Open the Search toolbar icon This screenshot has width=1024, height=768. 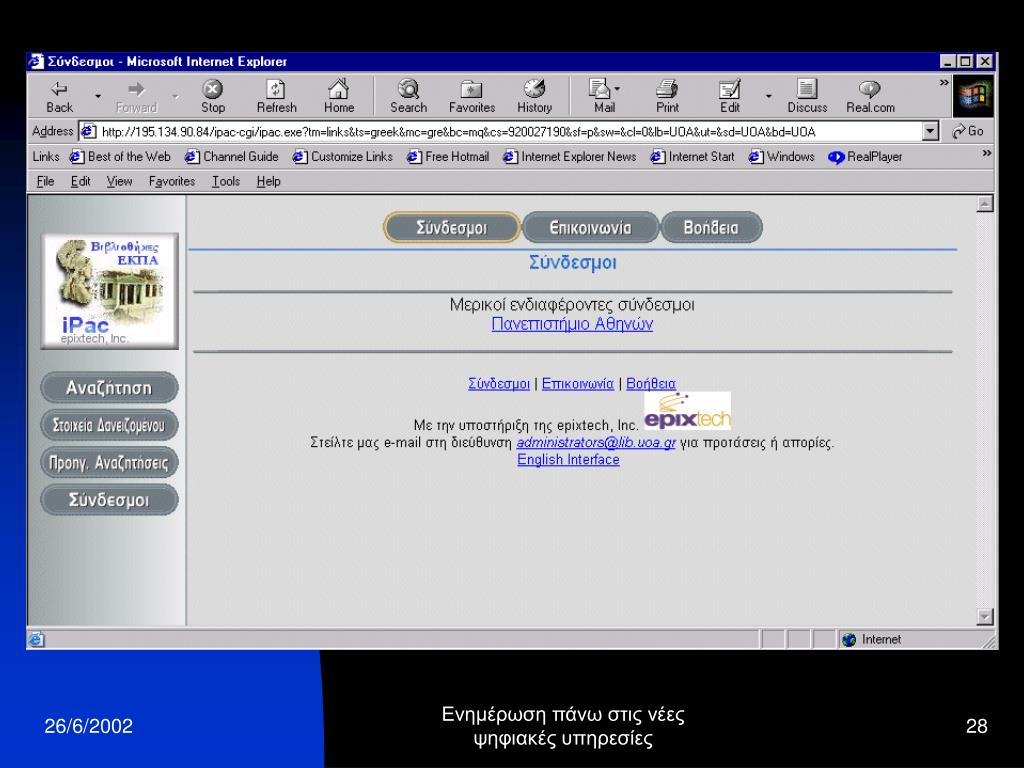pyautogui.click(x=409, y=96)
